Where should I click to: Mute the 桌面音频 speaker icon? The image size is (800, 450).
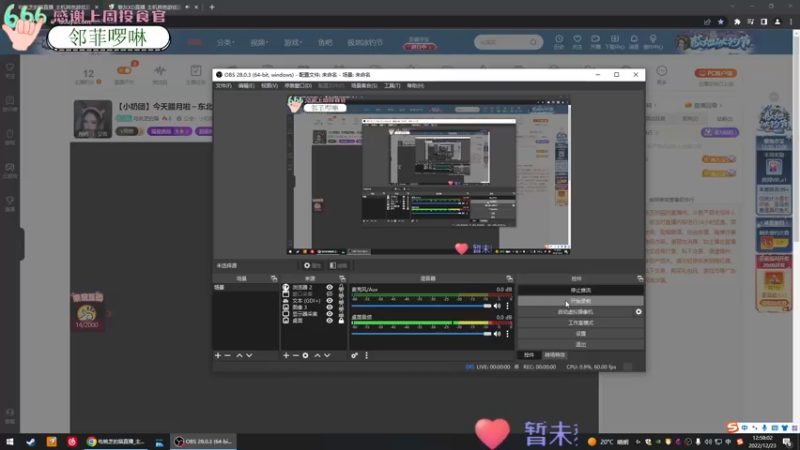(497, 334)
